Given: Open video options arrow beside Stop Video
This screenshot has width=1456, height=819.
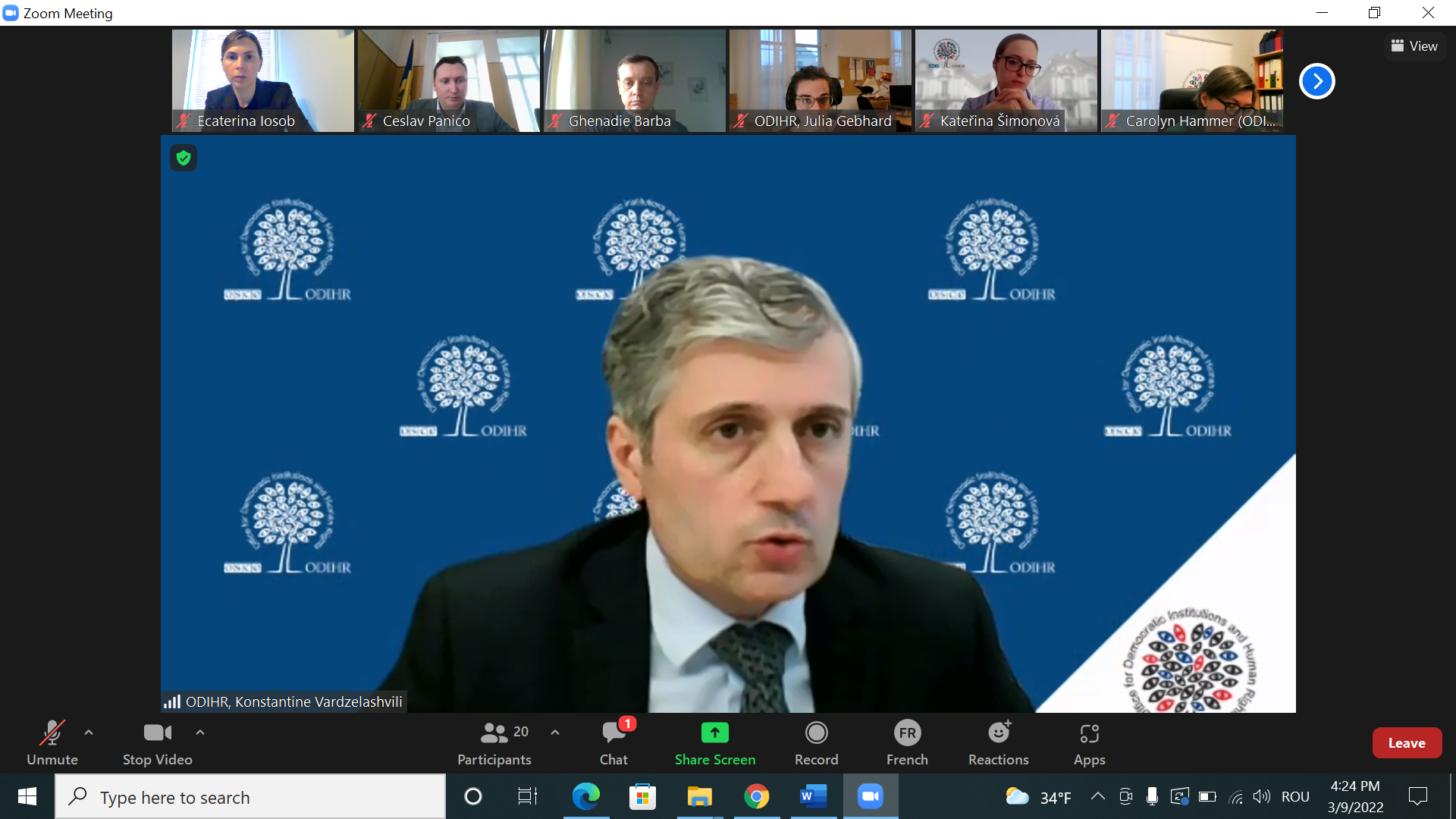Looking at the screenshot, I should coord(200,733).
